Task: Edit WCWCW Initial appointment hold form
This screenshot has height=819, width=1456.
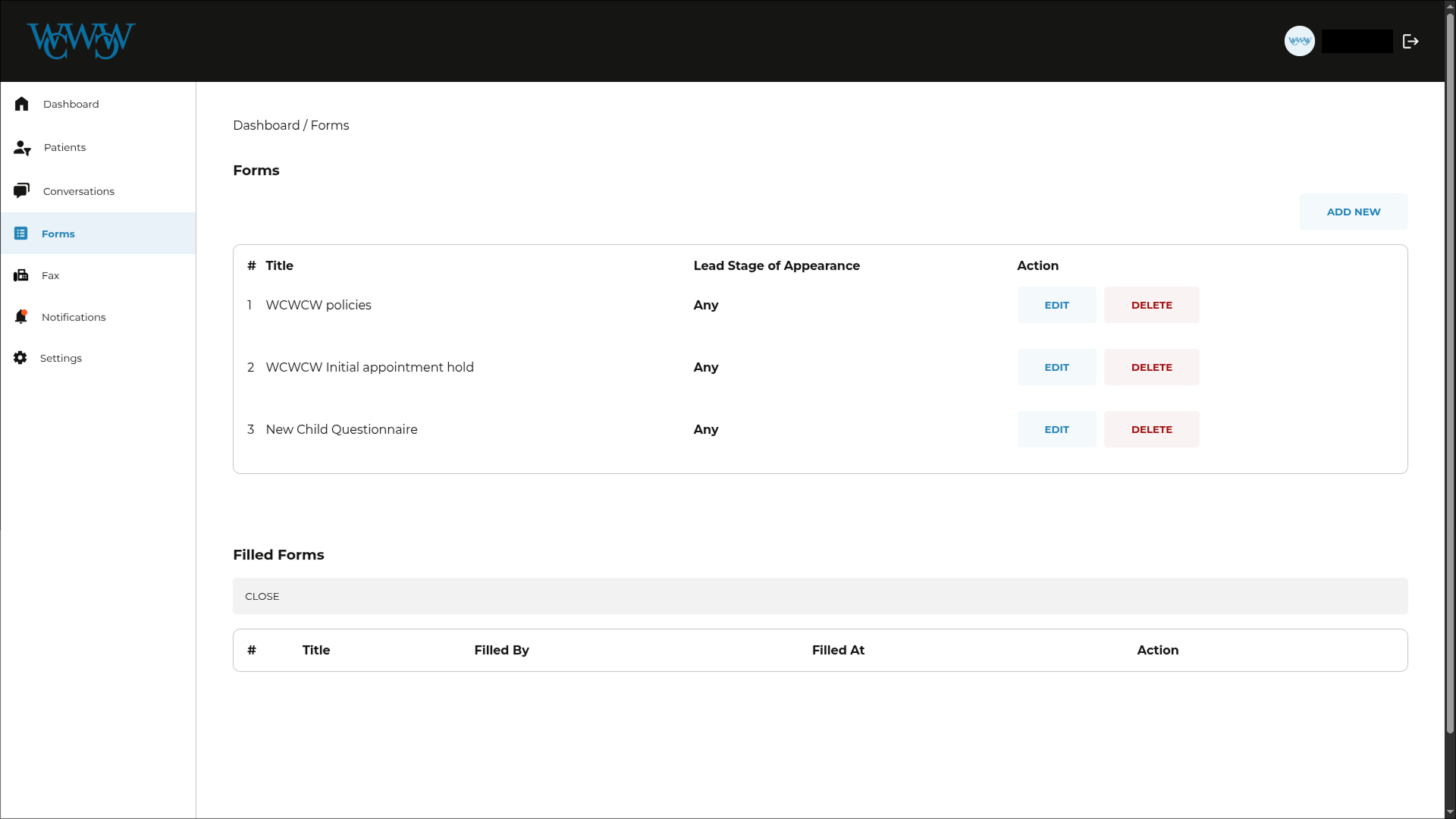Action: 1056,367
